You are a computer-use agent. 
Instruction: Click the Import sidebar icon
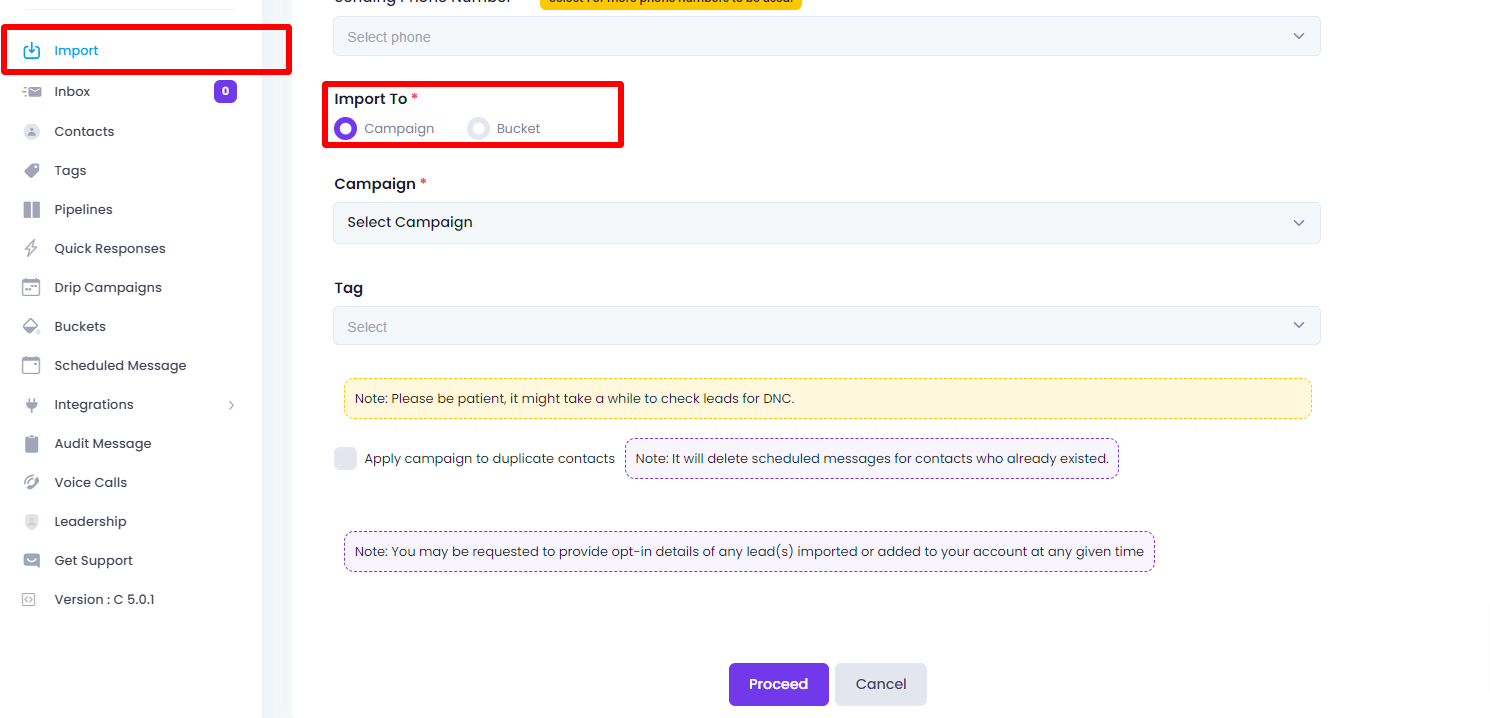pyautogui.click(x=31, y=50)
